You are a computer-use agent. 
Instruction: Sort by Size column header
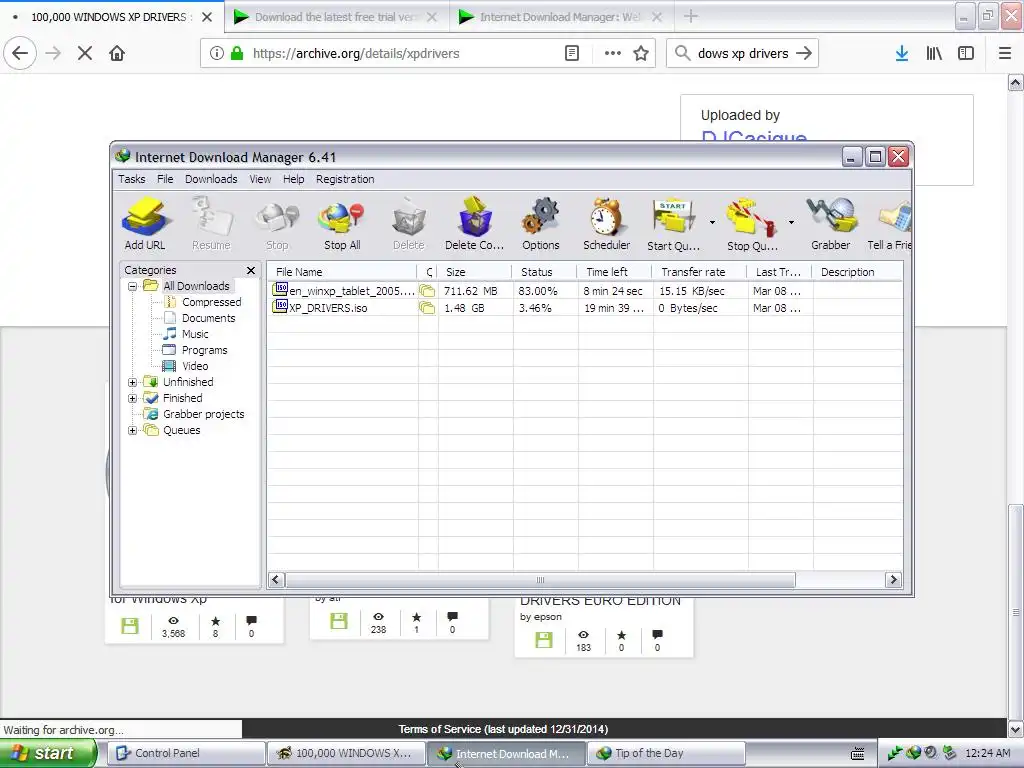pos(475,272)
